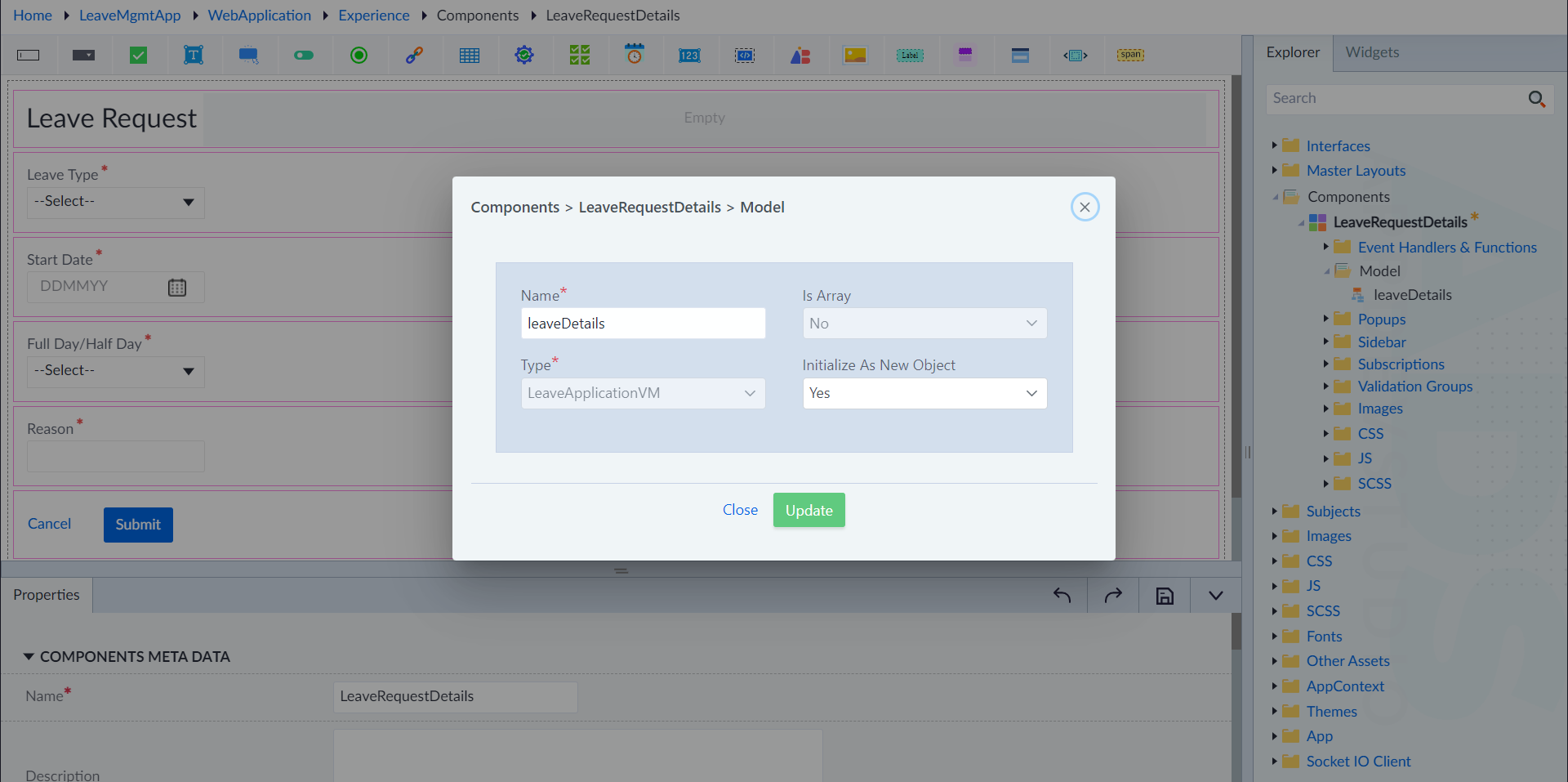
Task: Open Event Handlers & Functions folder
Action: (1446, 248)
